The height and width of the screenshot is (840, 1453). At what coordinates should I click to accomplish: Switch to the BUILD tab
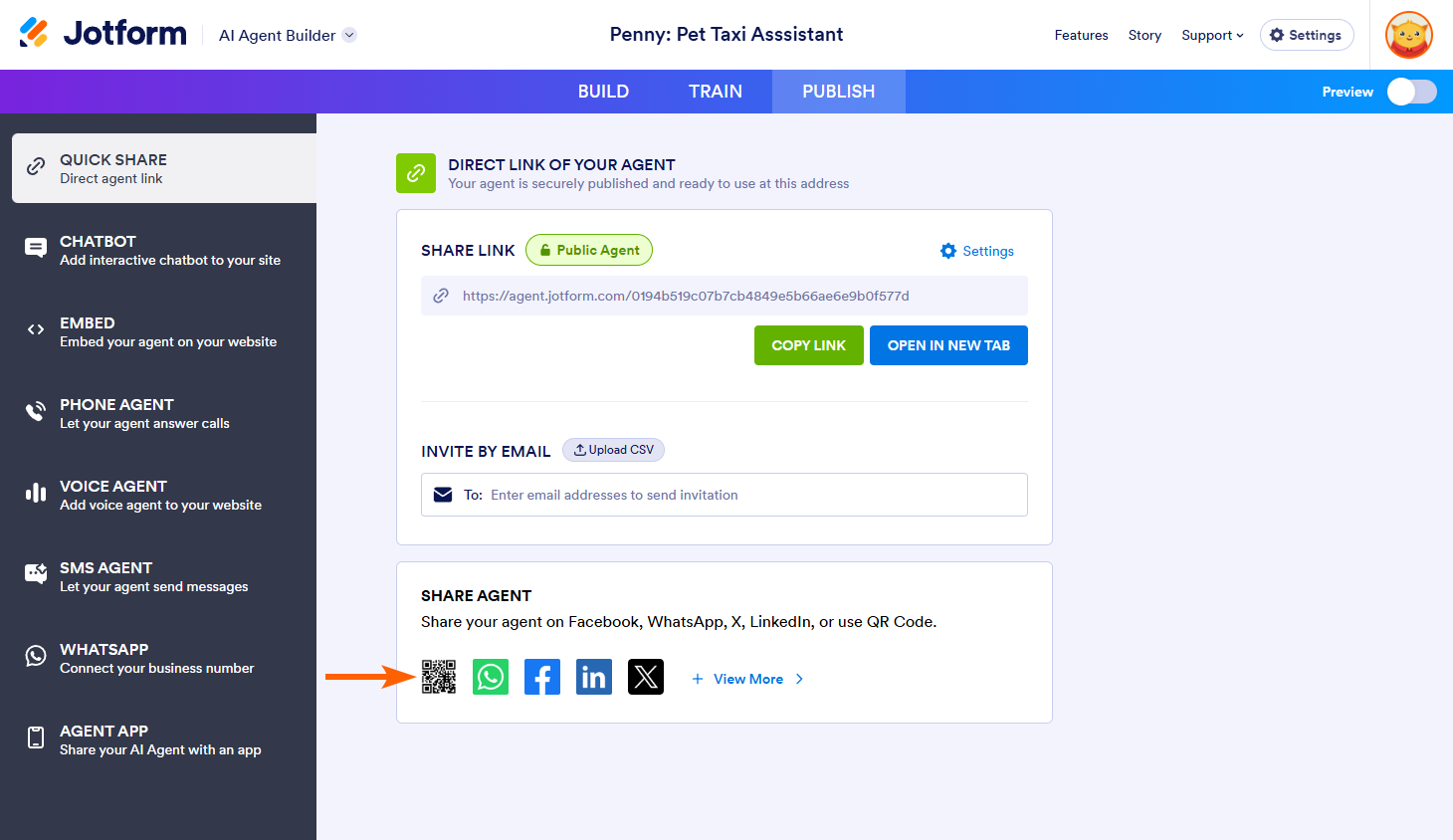click(603, 92)
